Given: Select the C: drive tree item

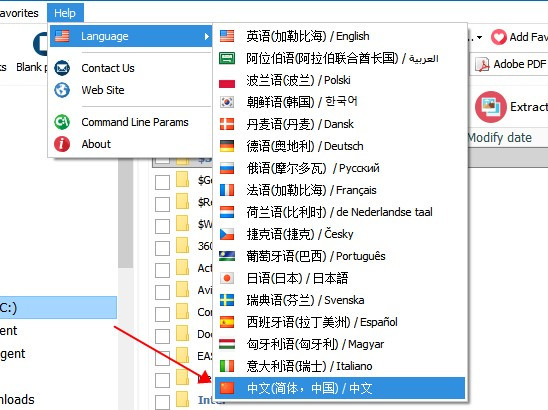Looking at the screenshot, I should tap(58, 308).
